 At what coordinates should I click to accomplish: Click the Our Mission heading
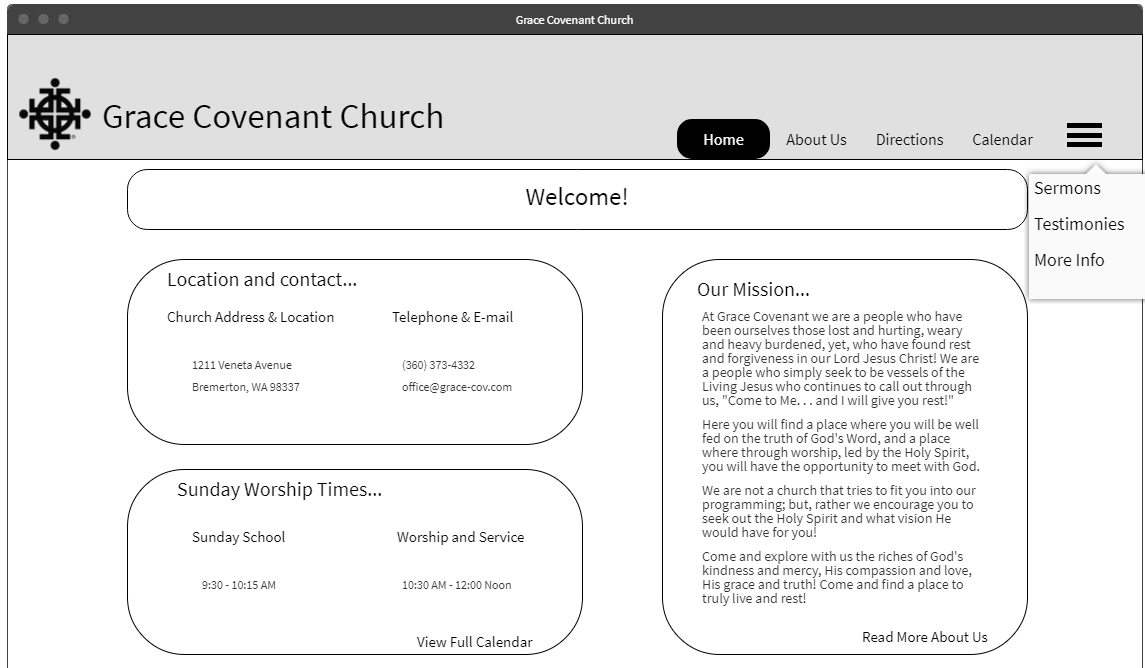click(x=753, y=289)
